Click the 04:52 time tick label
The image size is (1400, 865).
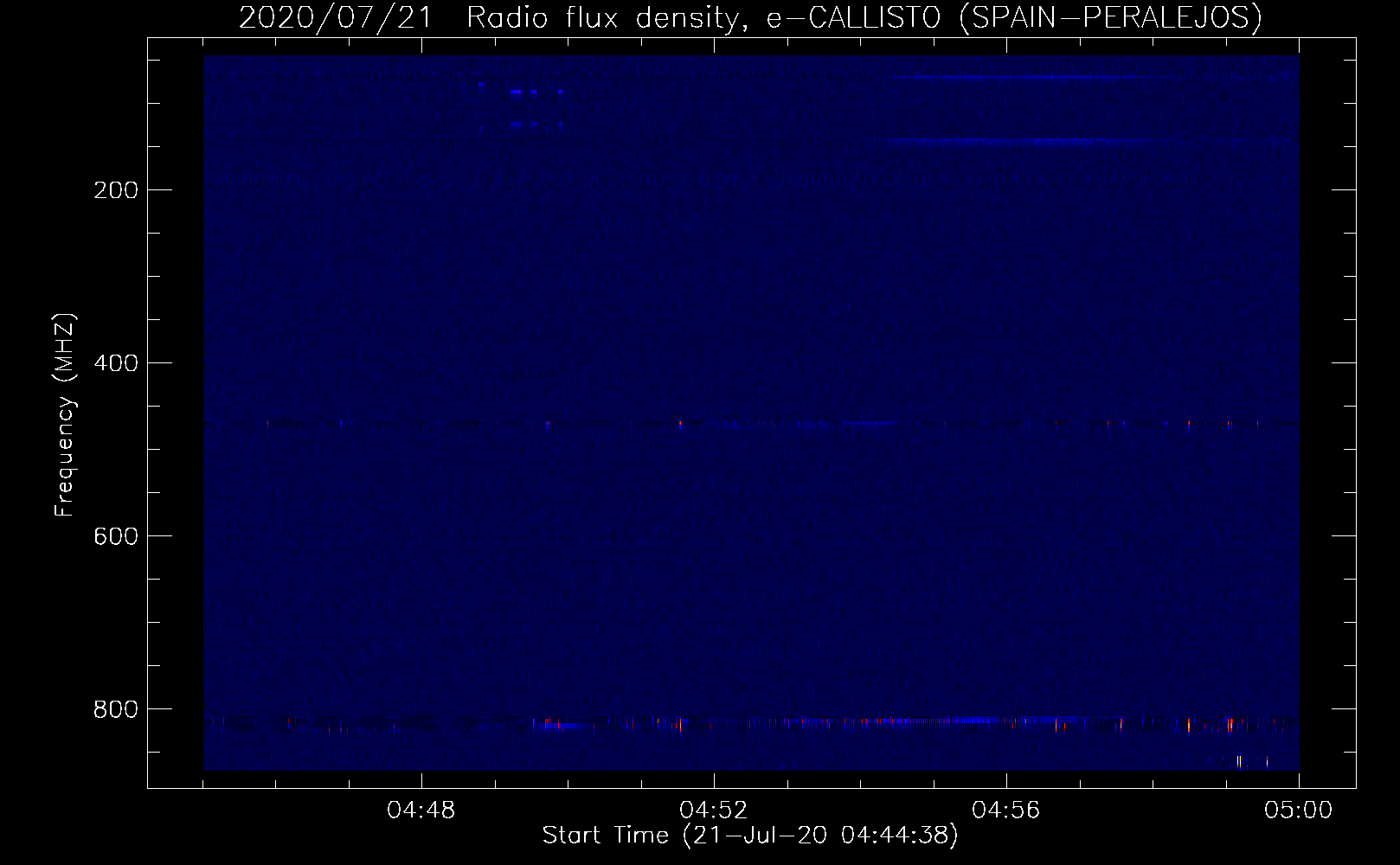(x=714, y=811)
